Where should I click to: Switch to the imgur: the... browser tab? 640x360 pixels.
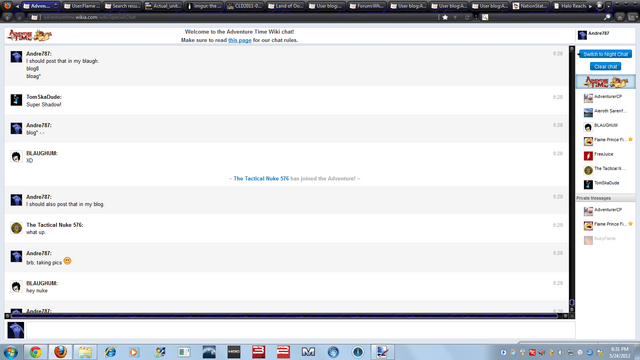pos(204,6)
